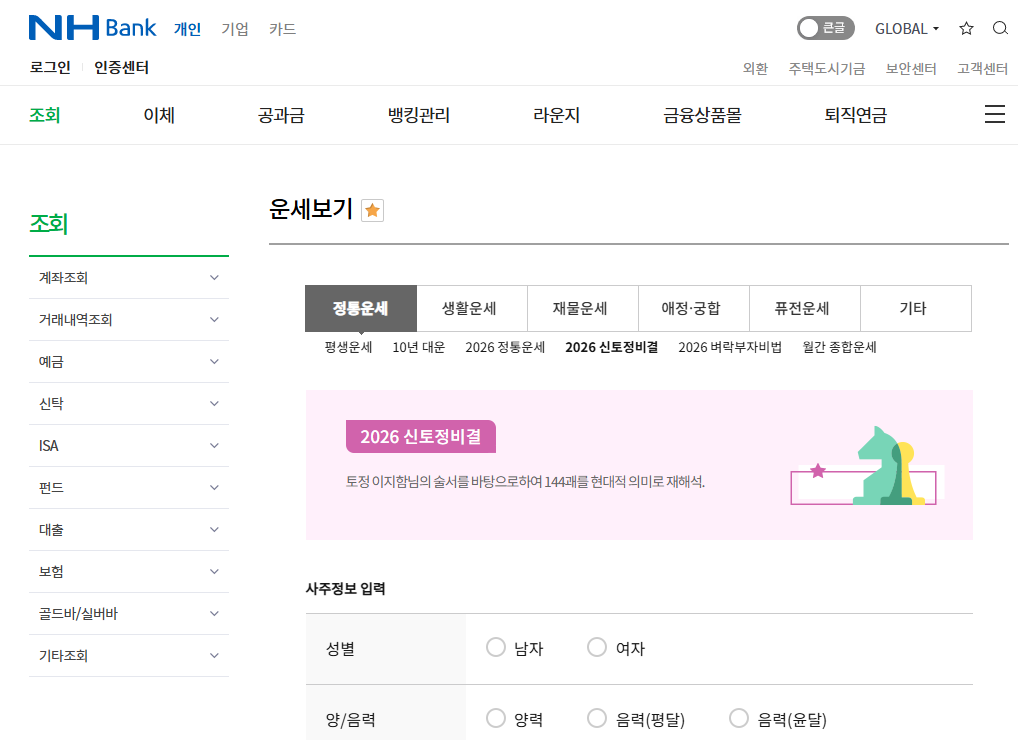1018x740 pixels.
Task: Expand the 예금 sidebar section
Action: tap(129, 361)
